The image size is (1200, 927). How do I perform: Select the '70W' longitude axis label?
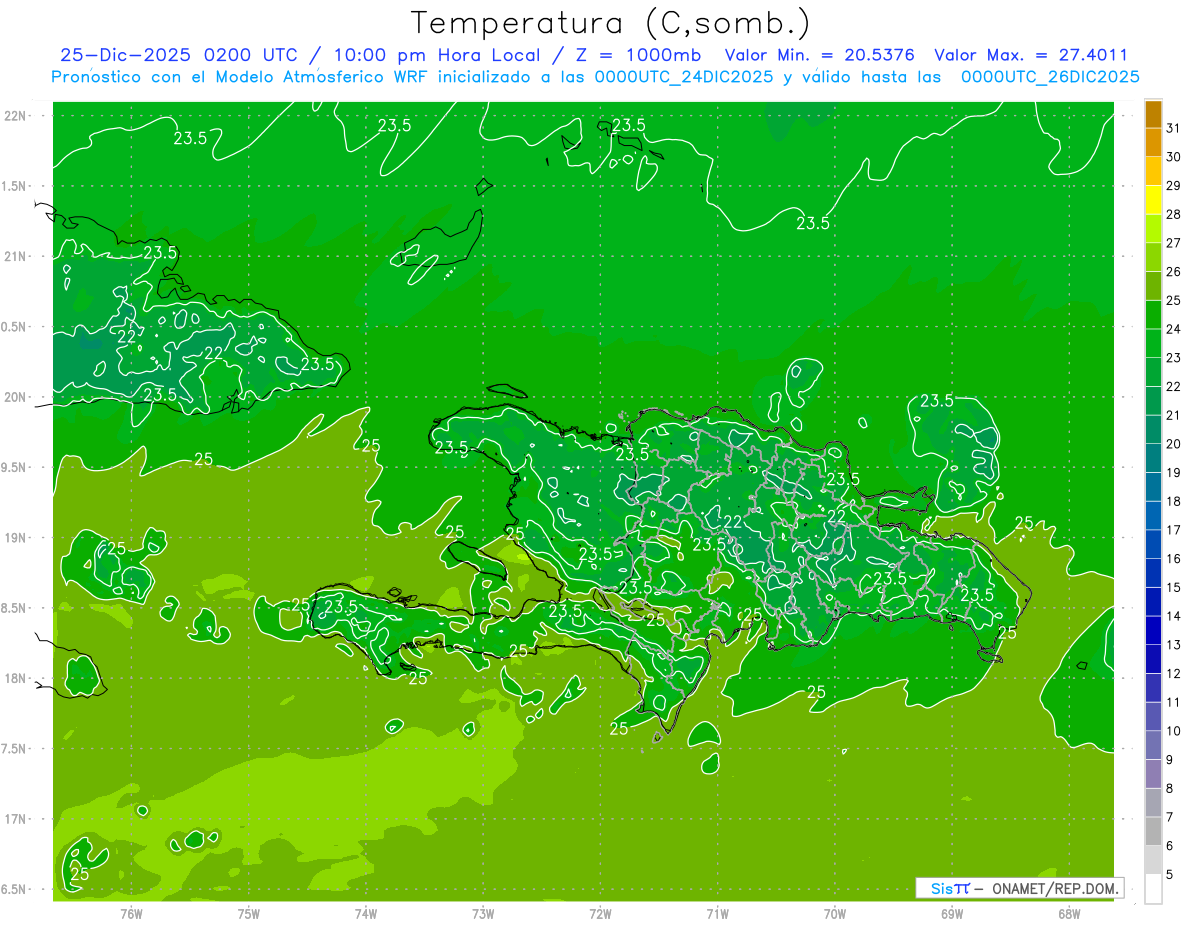click(835, 913)
